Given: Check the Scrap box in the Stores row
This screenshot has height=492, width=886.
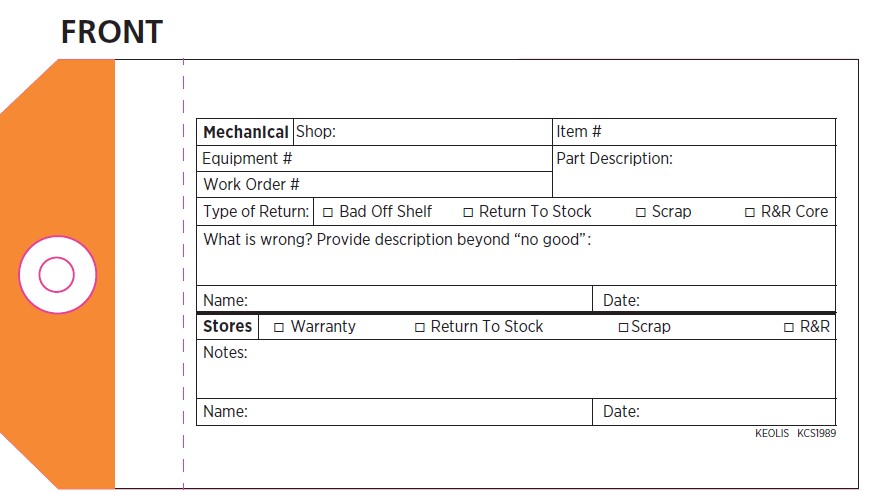Looking at the screenshot, I should (623, 327).
